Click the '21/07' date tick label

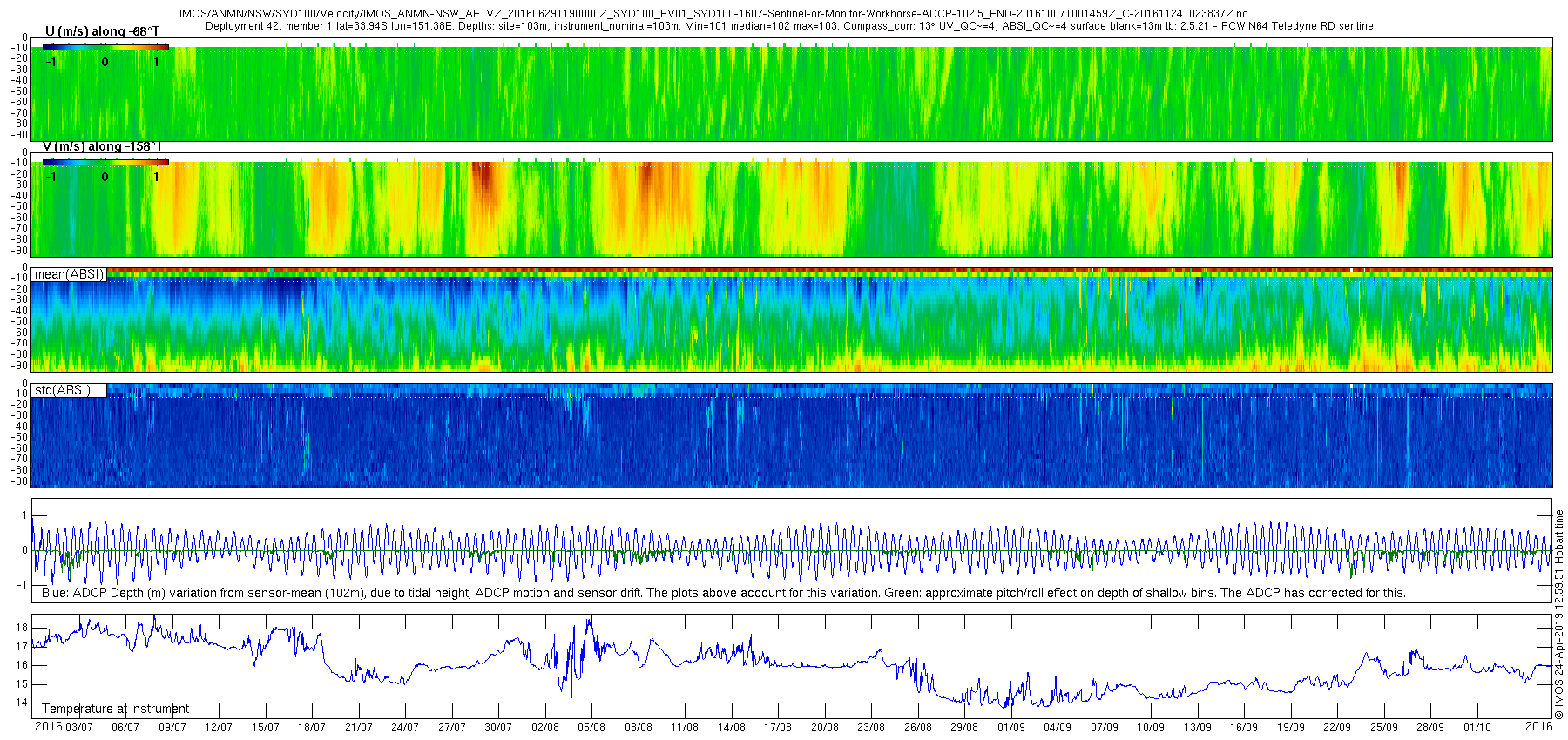click(359, 727)
